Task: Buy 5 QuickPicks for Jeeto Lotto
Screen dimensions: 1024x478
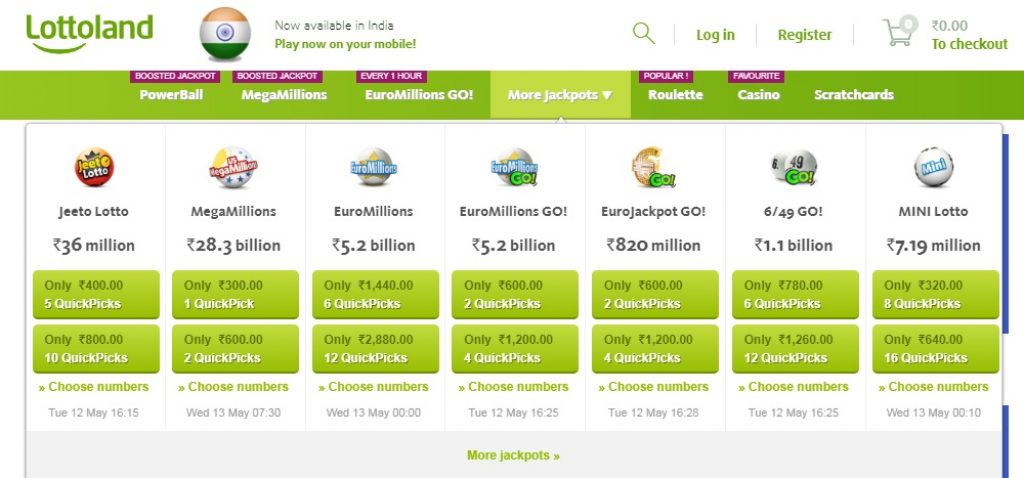Action: coord(96,295)
